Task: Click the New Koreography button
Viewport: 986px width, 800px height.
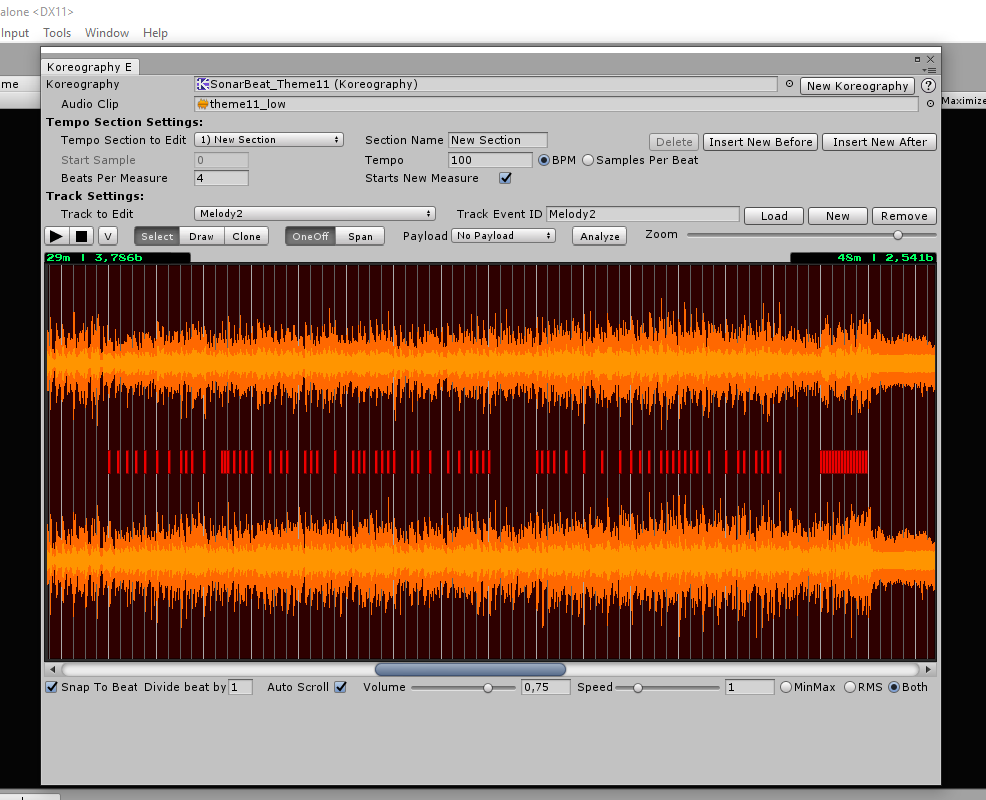Action: point(857,86)
